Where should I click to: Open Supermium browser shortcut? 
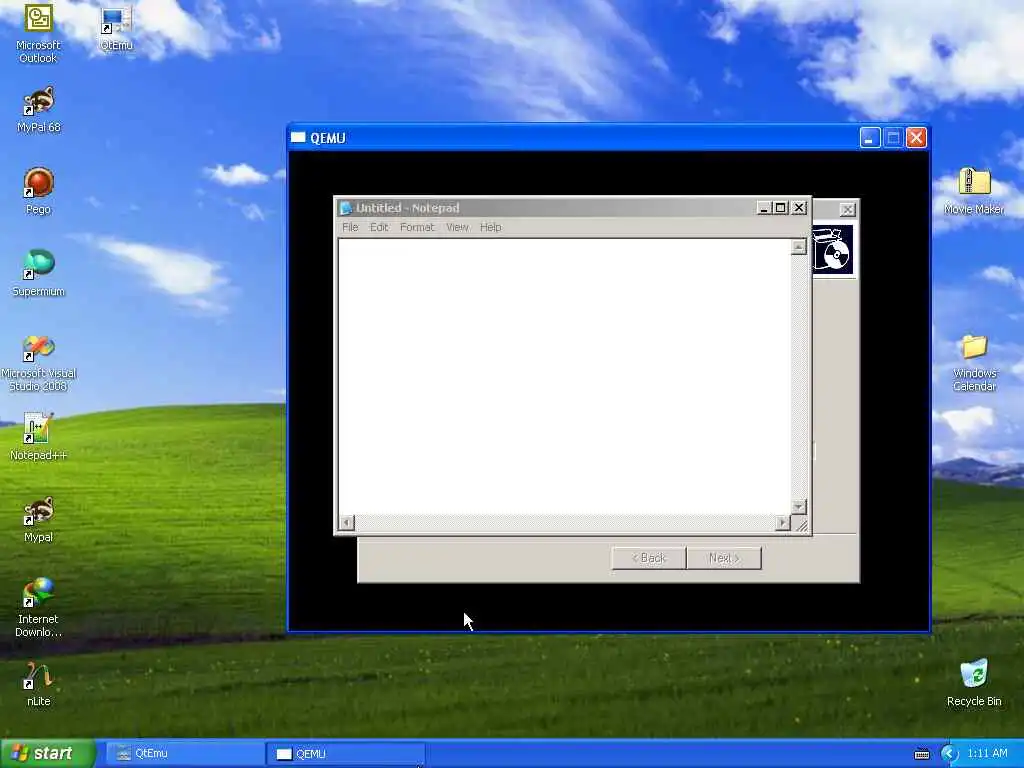click(39, 273)
